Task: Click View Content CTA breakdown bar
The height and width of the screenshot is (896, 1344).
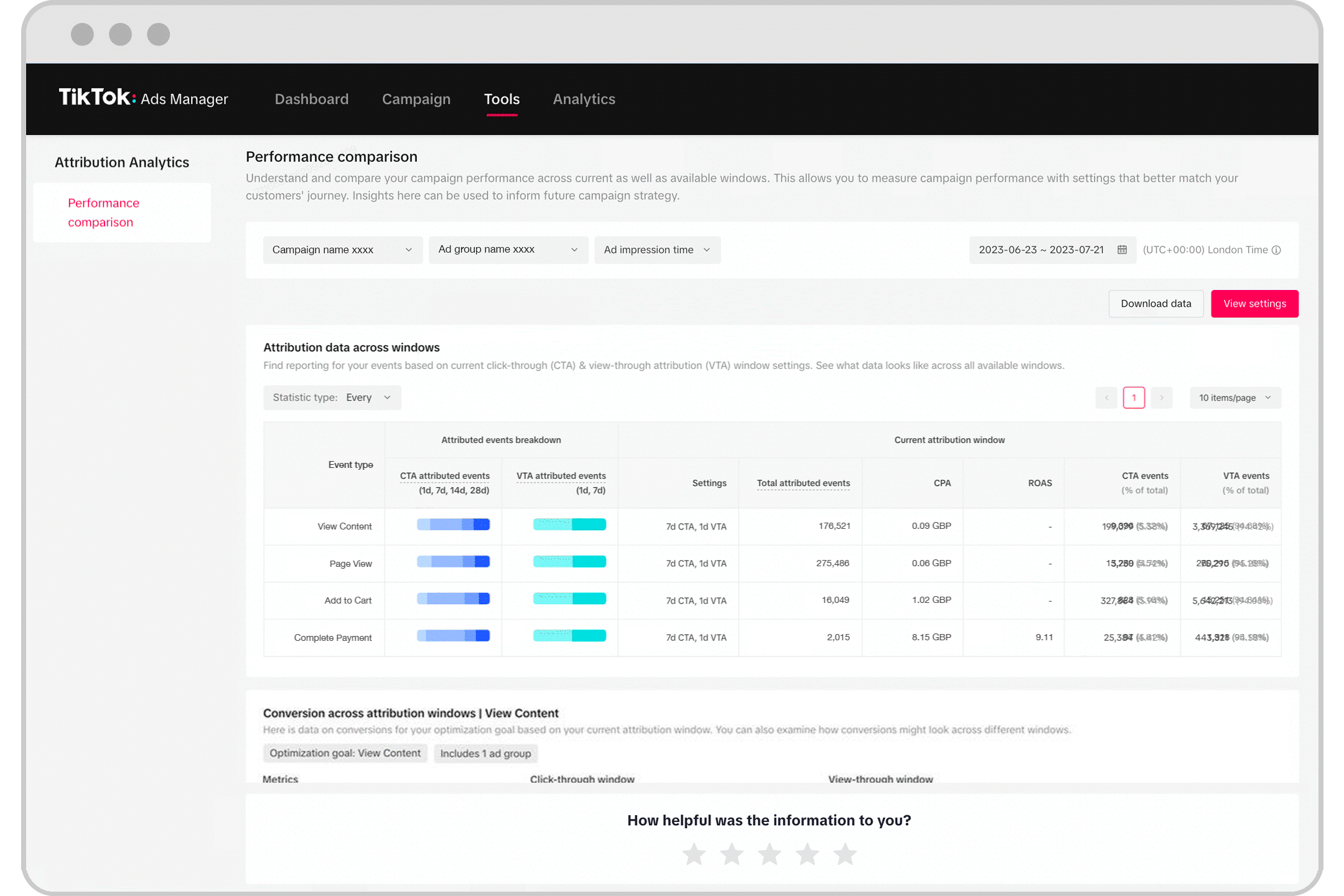Action: pyautogui.click(x=454, y=525)
